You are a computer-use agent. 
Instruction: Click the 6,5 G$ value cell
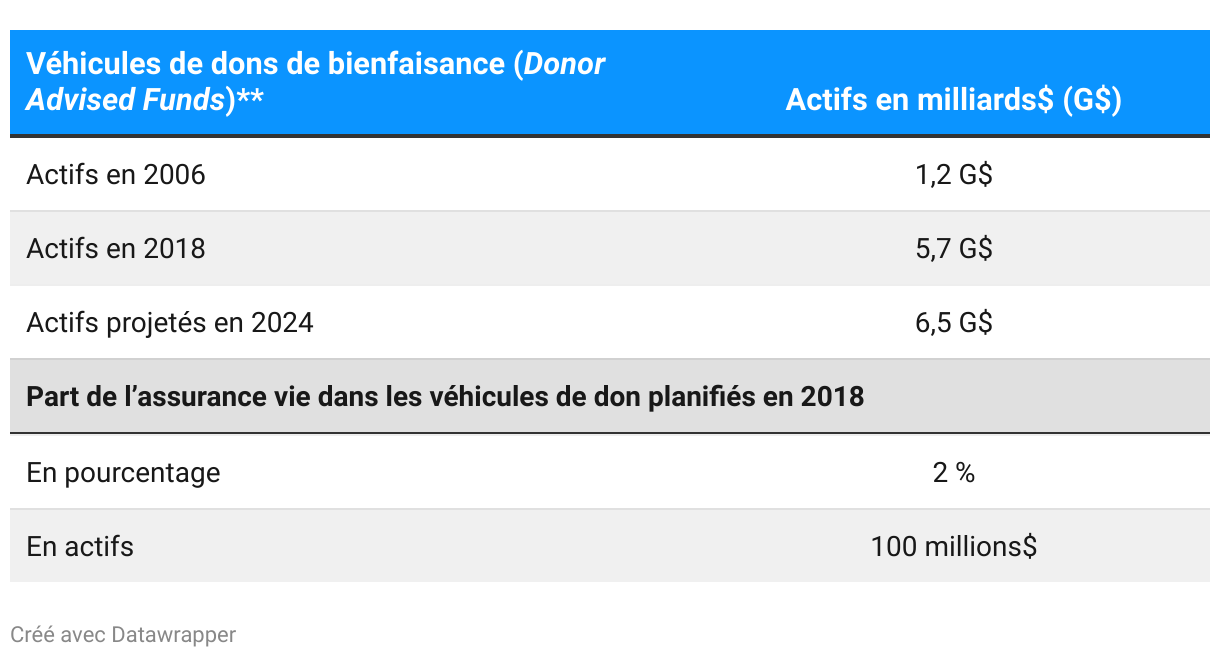(953, 323)
